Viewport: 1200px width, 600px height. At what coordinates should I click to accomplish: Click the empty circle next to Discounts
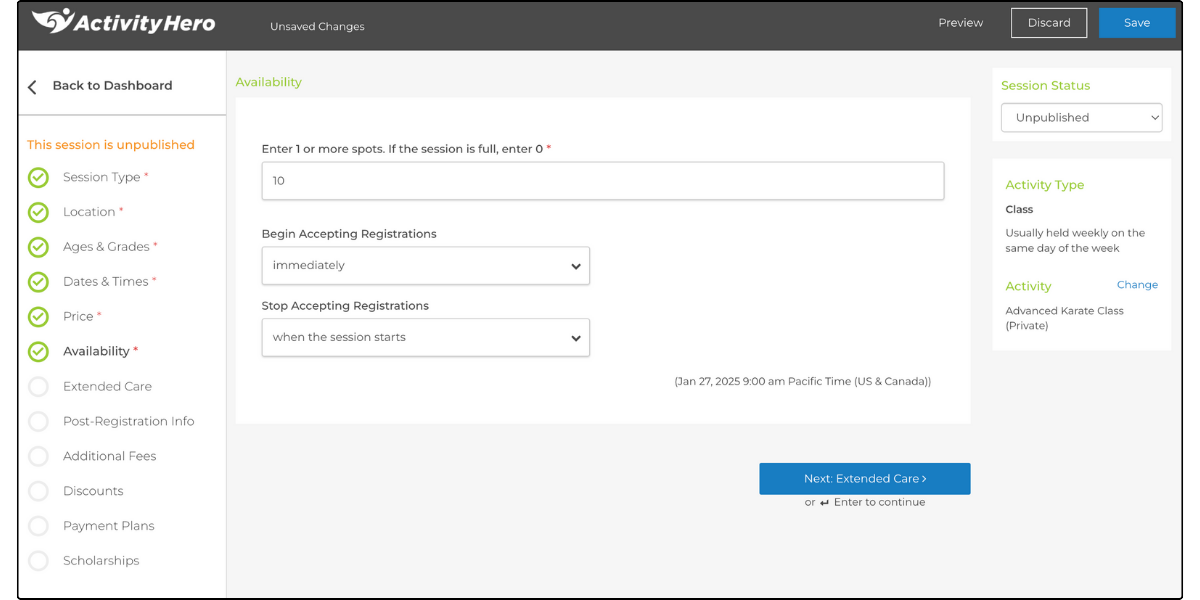pyautogui.click(x=38, y=492)
